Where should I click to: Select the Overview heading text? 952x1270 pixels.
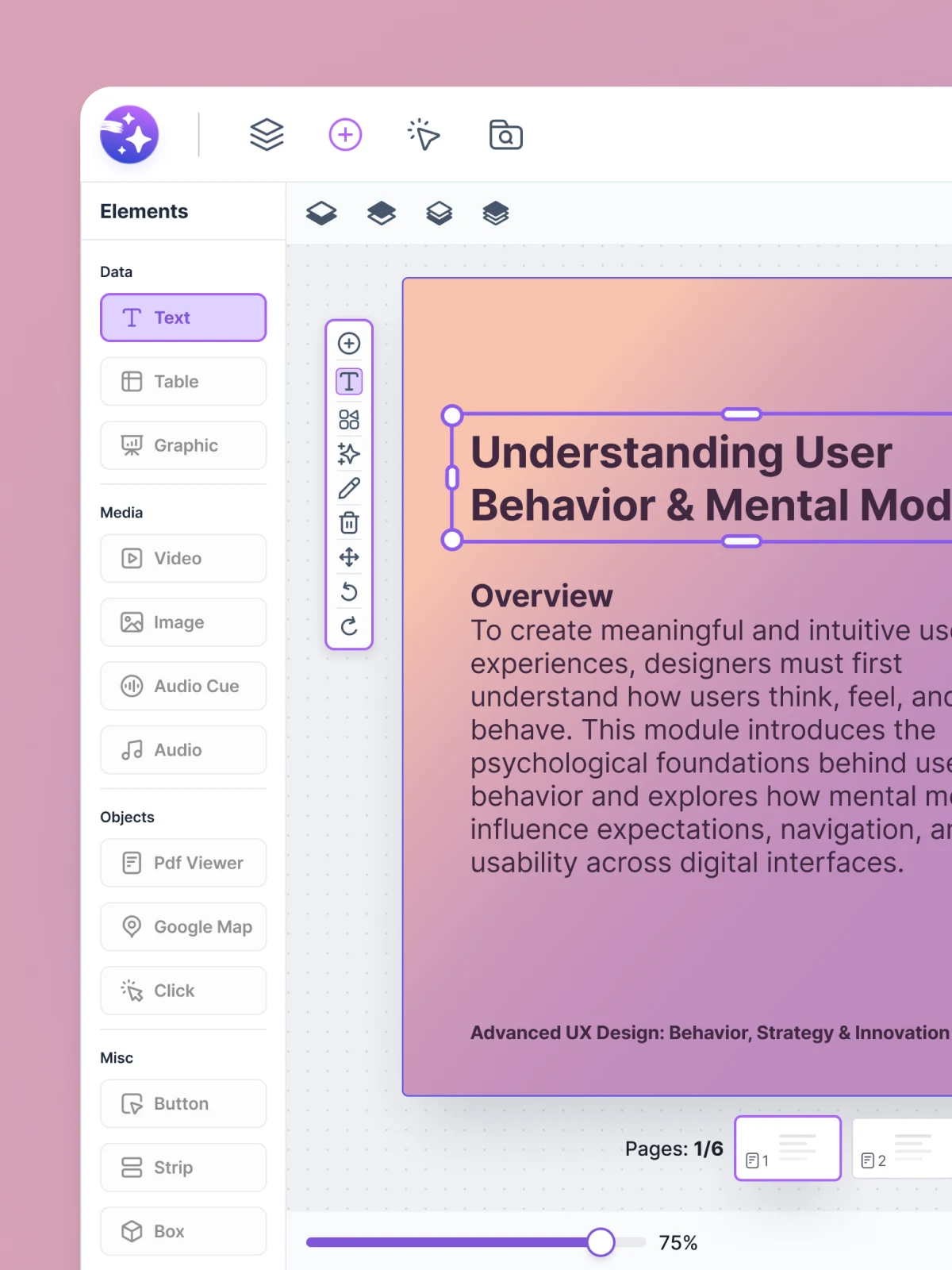click(542, 596)
